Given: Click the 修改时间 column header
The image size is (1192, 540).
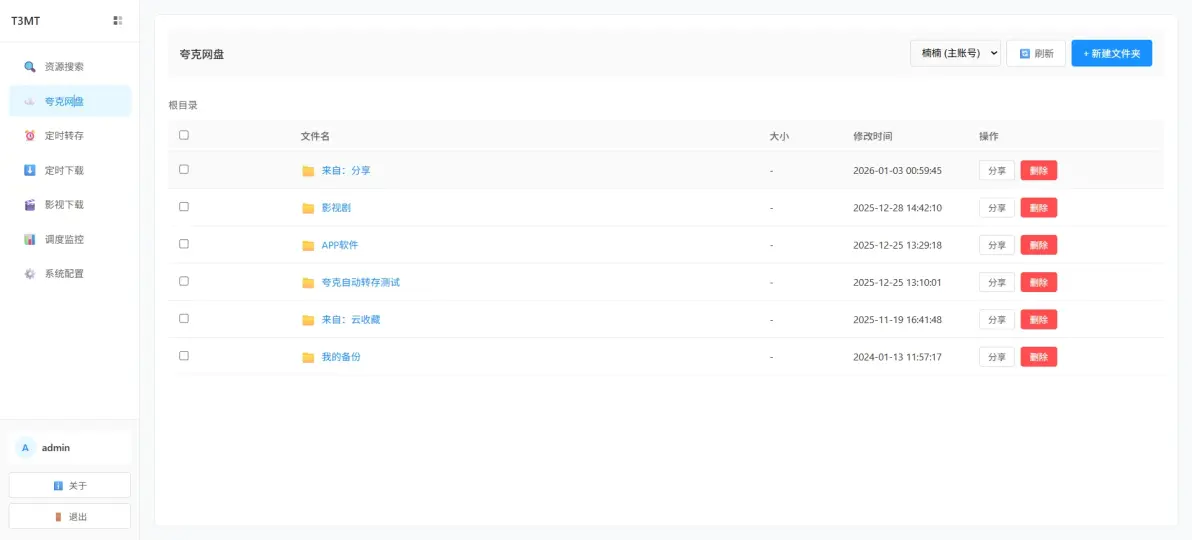Looking at the screenshot, I should [x=873, y=136].
